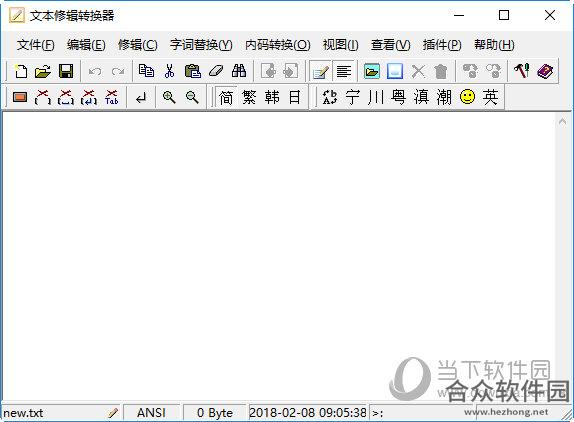Save the file with the floppy disk icon
This screenshot has height=422, width=574.
(x=66, y=71)
